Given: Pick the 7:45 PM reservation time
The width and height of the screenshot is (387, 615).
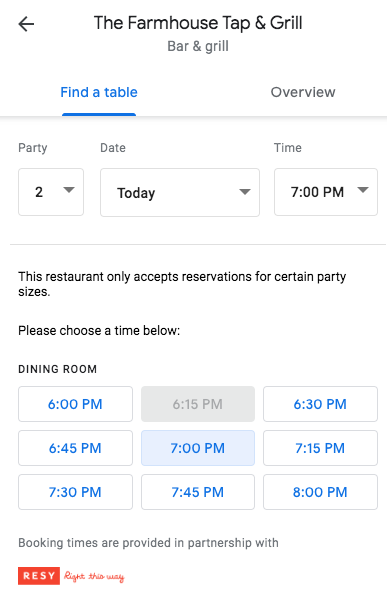Looking at the screenshot, I should pos(198,492).
